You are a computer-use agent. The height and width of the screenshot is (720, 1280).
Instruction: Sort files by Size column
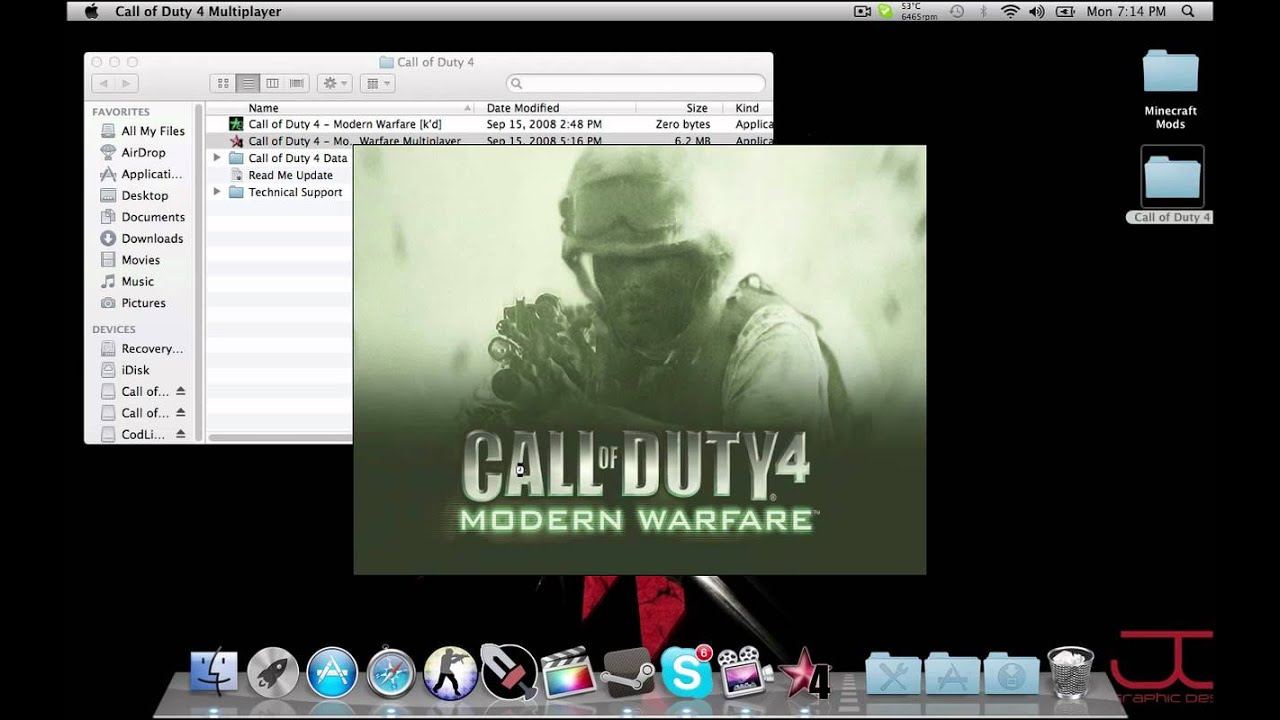(x=674, y=108)
